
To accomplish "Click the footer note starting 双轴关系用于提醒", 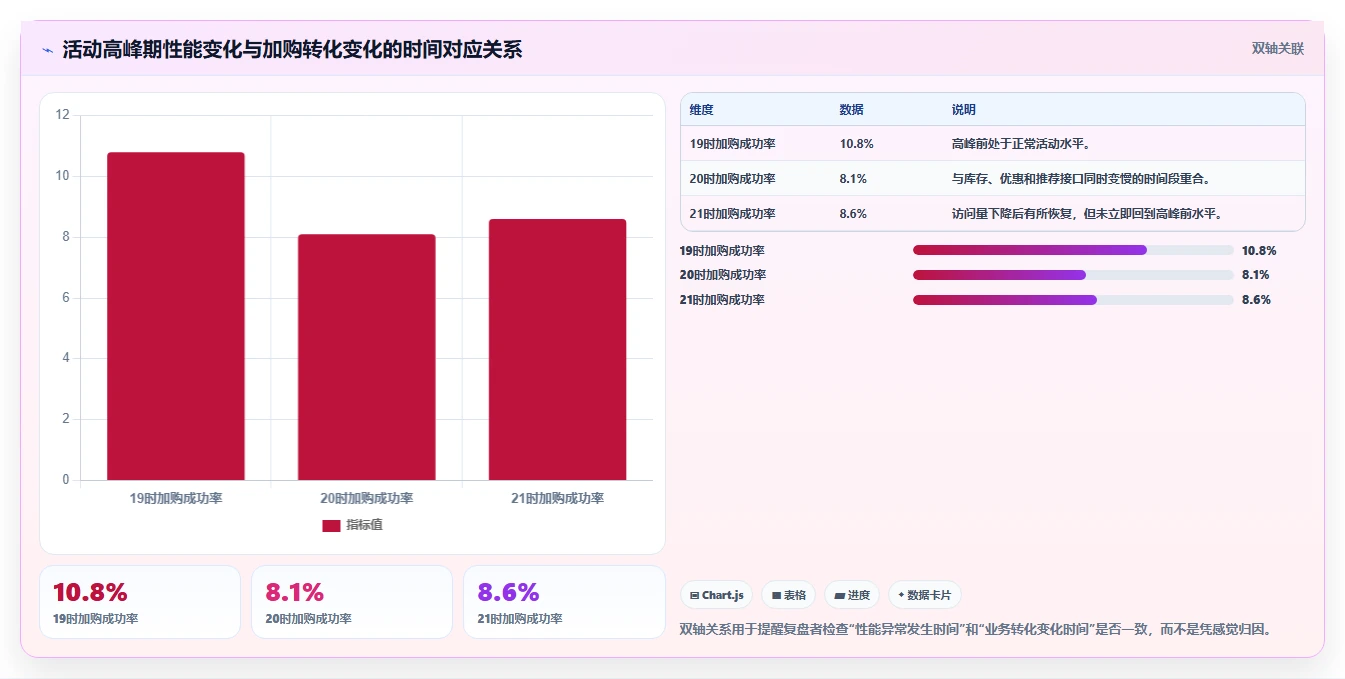I will tap(975, 629).
